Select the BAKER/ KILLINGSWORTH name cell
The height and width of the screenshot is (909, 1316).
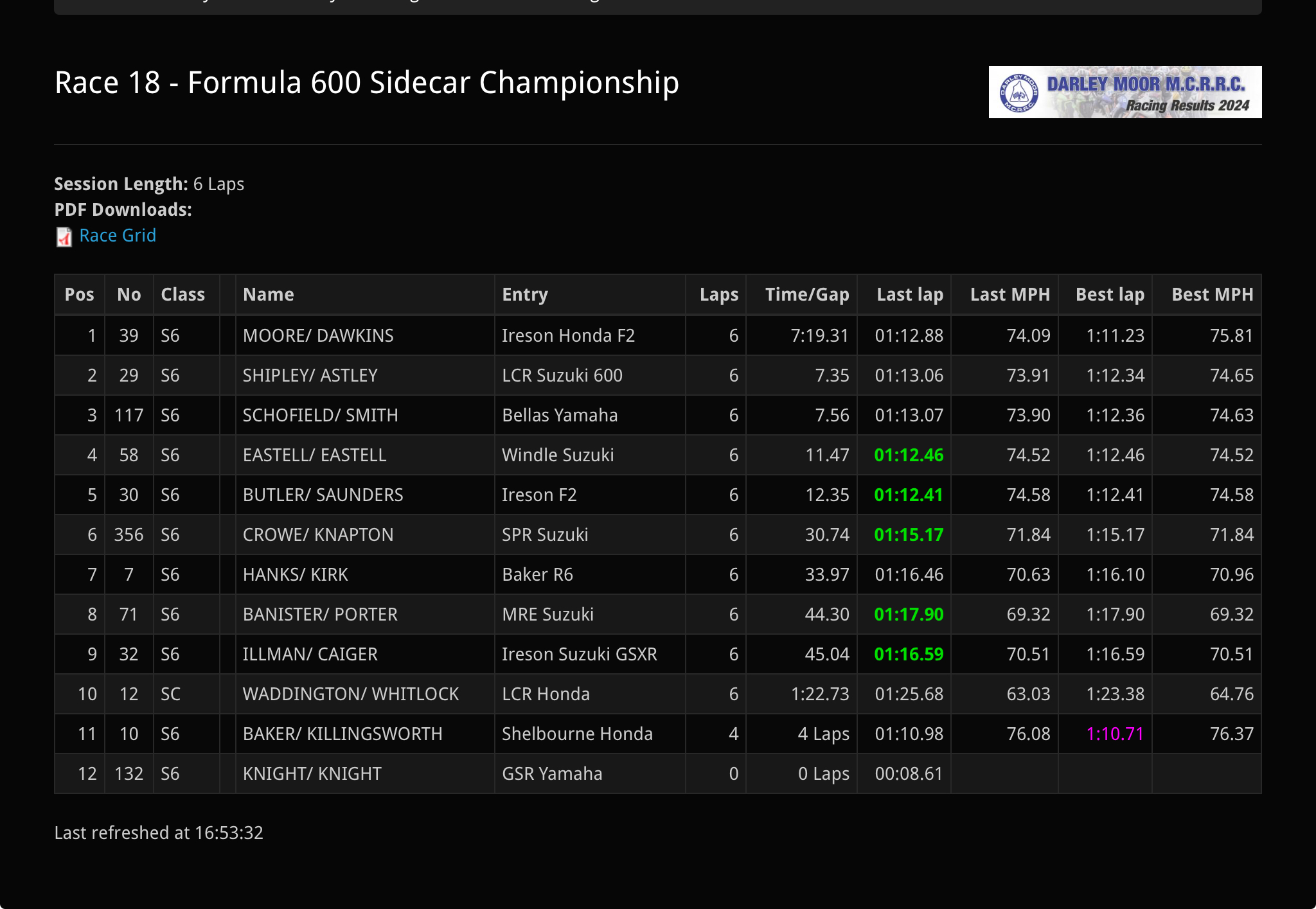pyautogui.click(x=365, y=734)
